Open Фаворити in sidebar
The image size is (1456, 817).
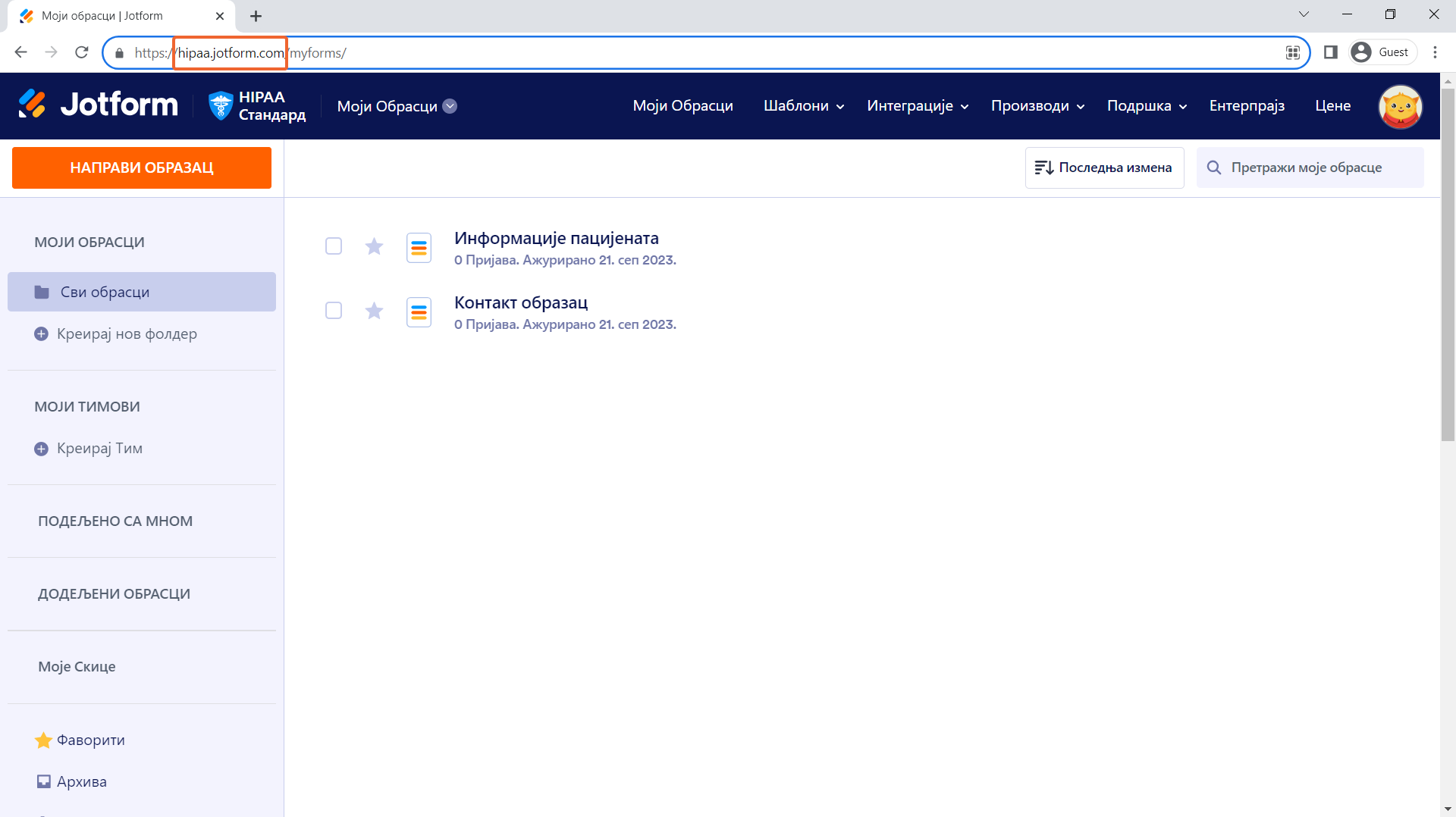[x=90, y=740]
